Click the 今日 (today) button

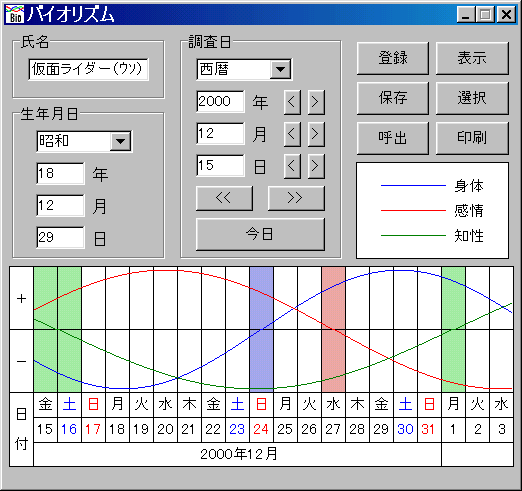[260, 234]
